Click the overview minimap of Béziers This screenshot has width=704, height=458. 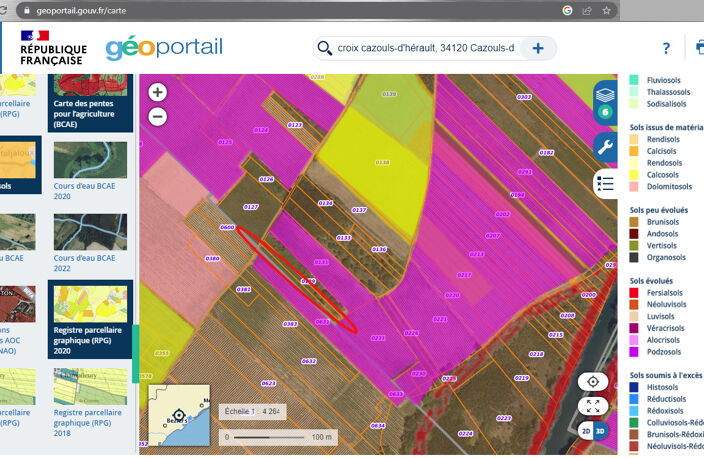point(179,415)
